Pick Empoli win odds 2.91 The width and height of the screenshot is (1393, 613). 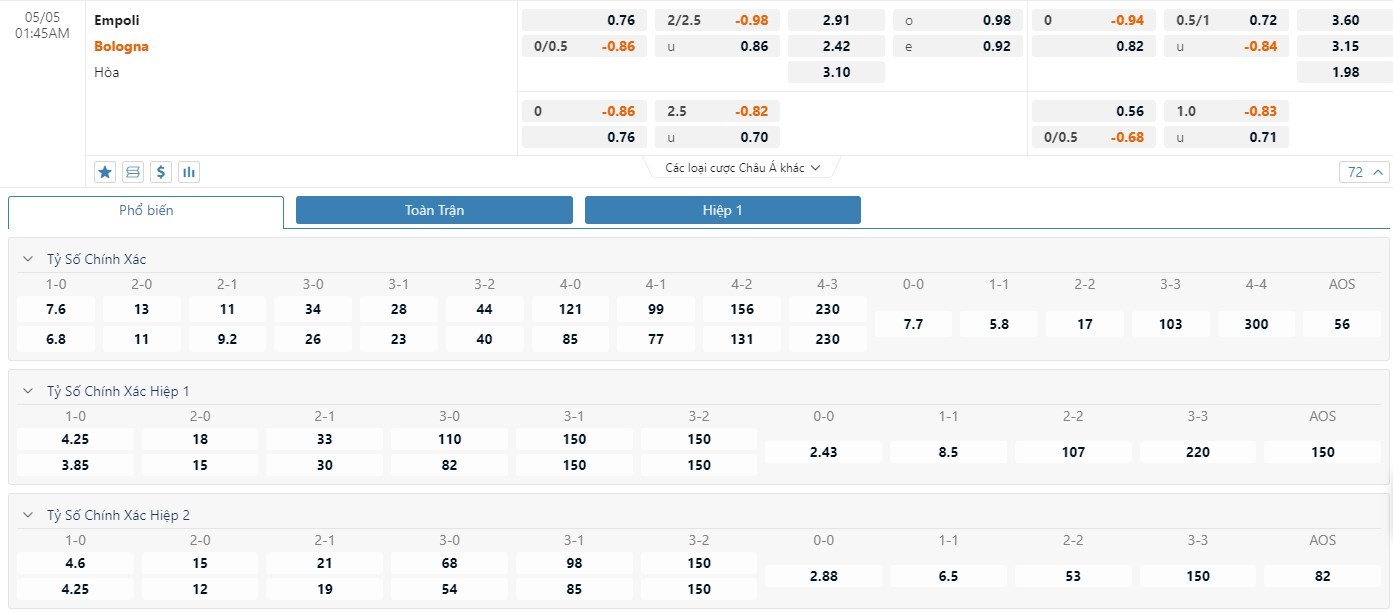tap(836, 20)
